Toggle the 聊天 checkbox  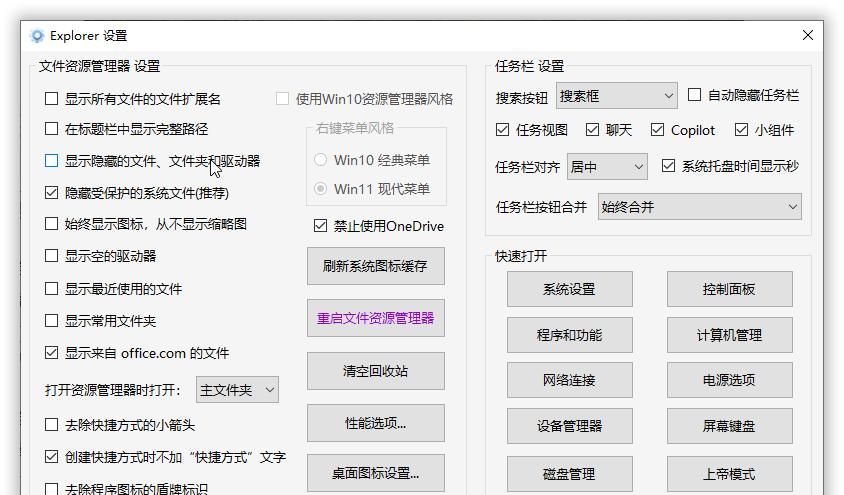tap(592, 130)
